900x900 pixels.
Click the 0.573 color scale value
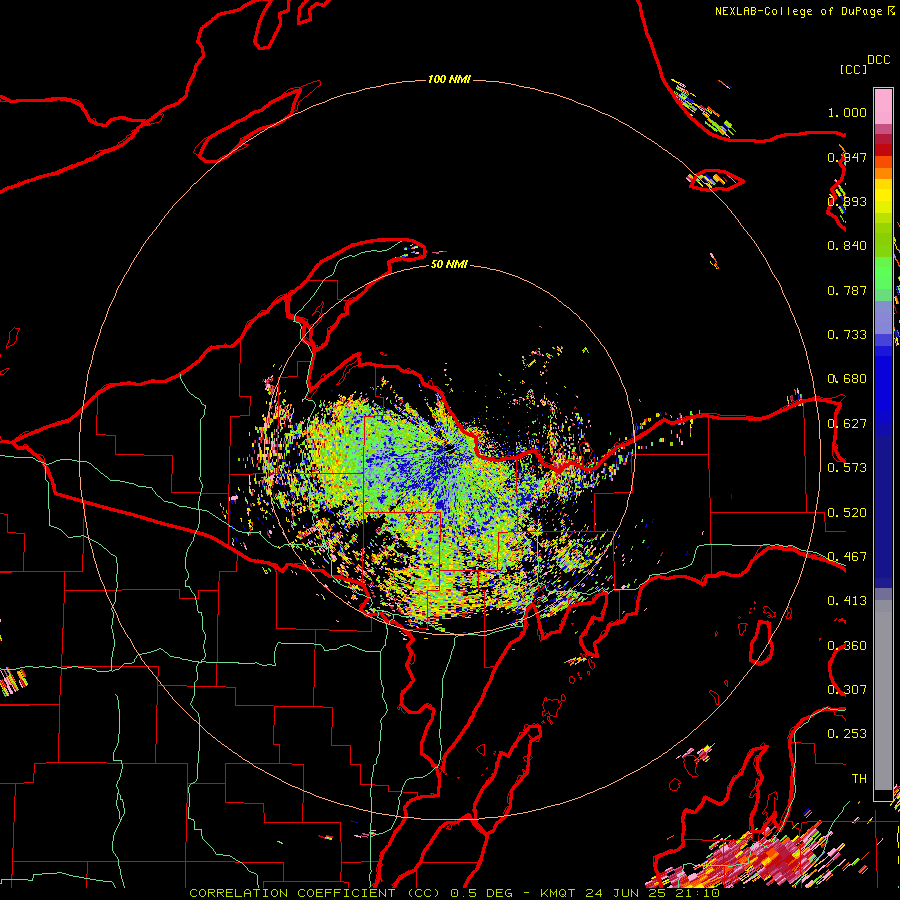tap(847, 468)
